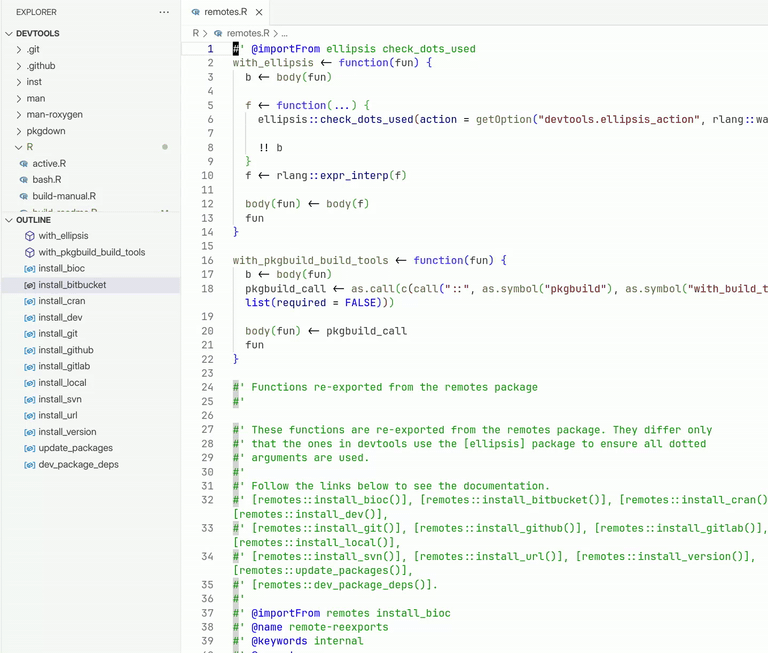Select install_dev outline entry
The image size is (768, 653).
(x=60, y=317)
